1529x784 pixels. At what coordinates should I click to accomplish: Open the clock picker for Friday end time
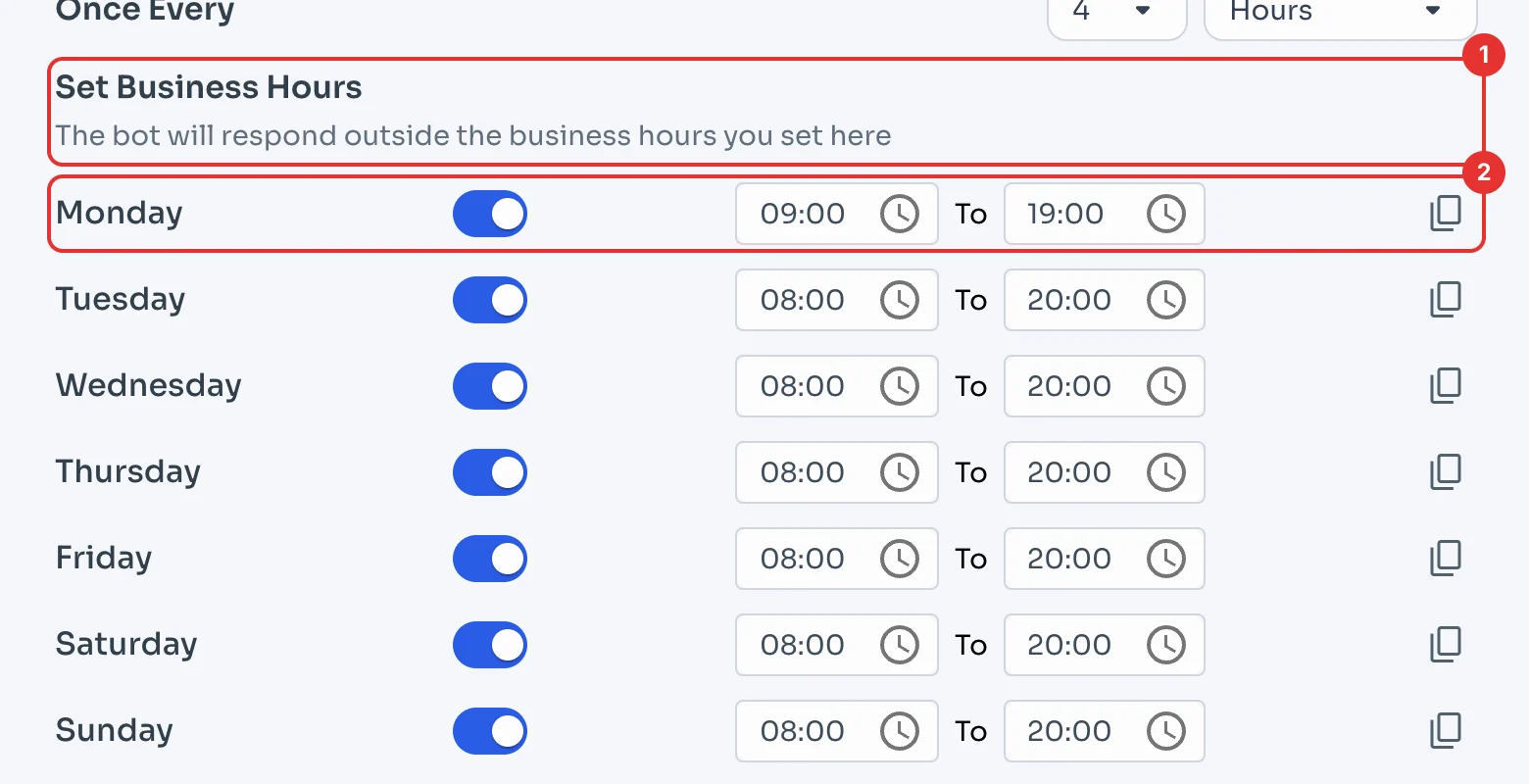coord(1165,559)
